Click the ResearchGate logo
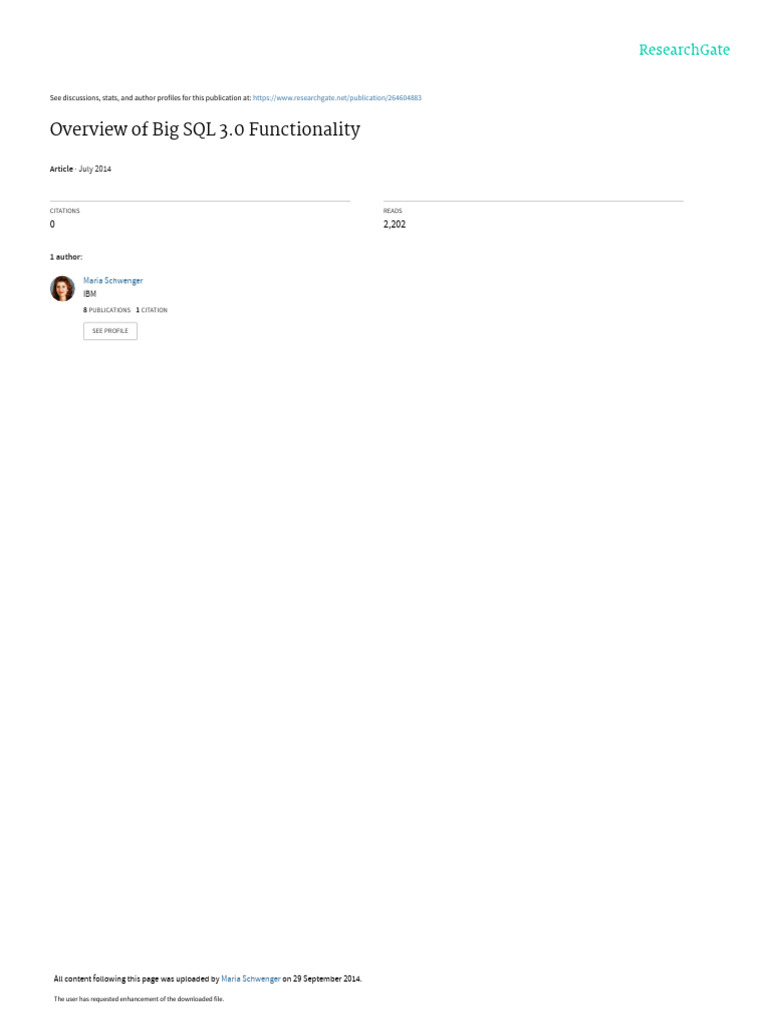Image resolution: width=768 pixels, height=1024 pixels. click(x=684, y=50)
